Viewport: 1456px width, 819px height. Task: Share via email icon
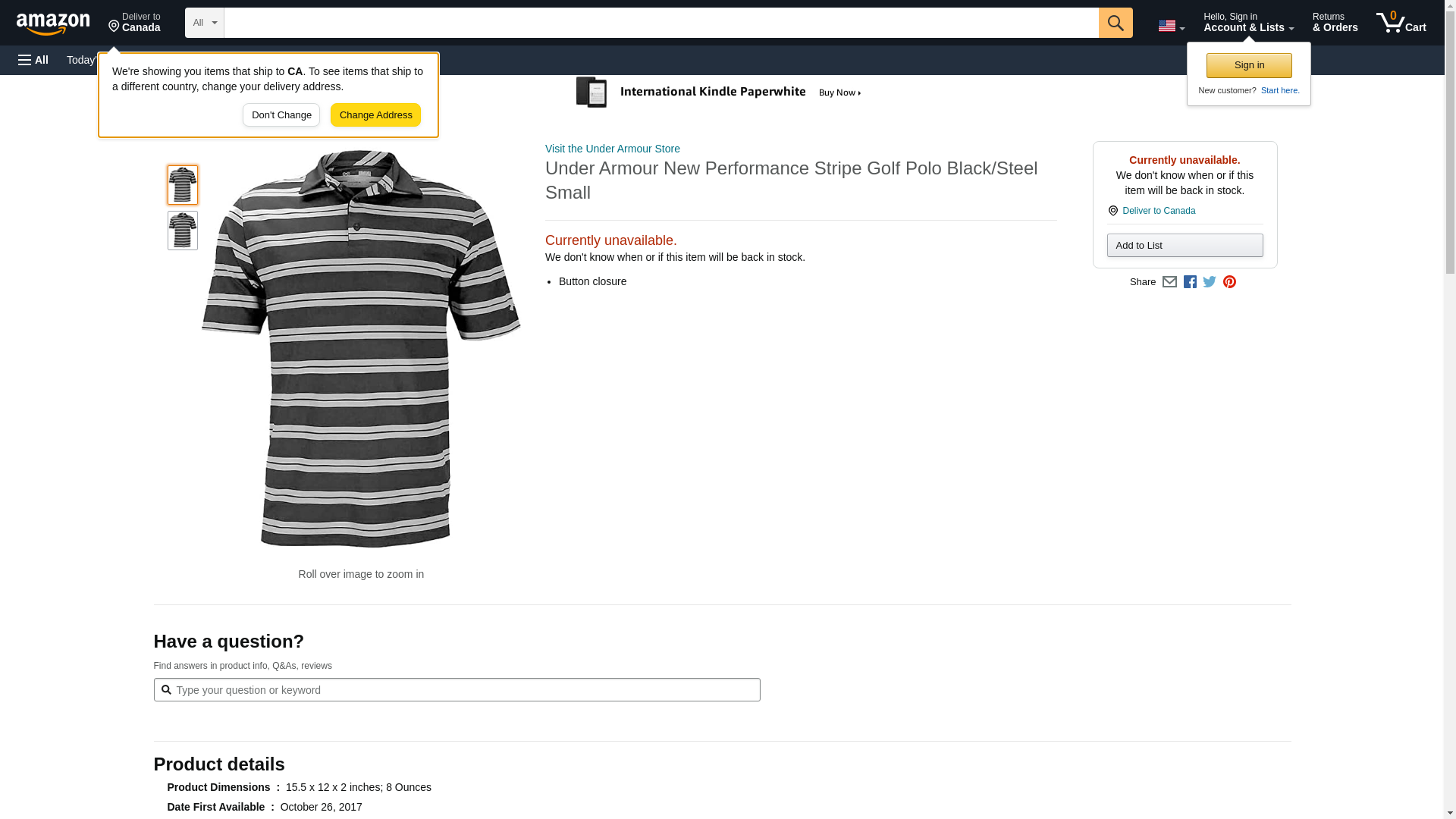[1169, 282]
